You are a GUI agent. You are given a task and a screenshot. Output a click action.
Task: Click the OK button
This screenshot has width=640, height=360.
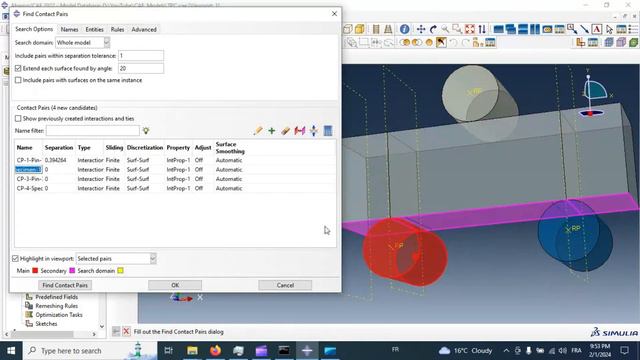[x=175, y=285]
